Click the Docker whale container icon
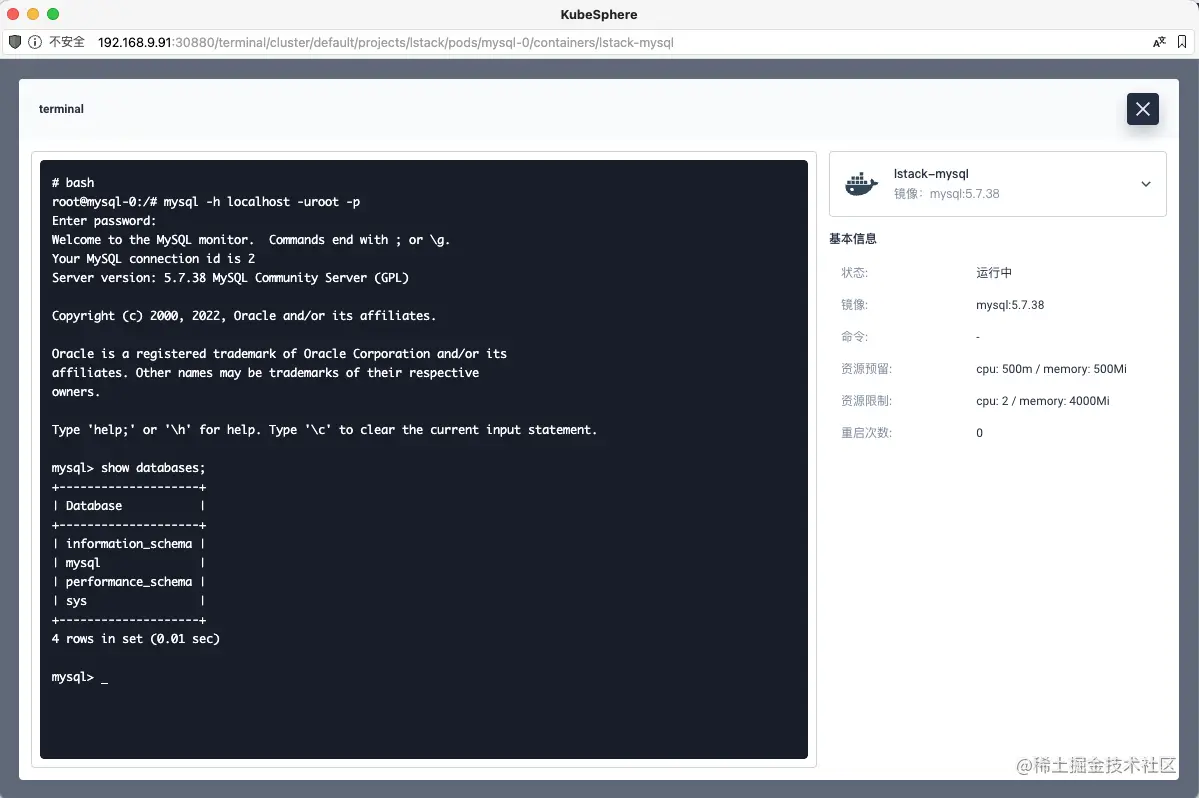1199x798 pixels. pyautogui.click(x=861, y=184)
